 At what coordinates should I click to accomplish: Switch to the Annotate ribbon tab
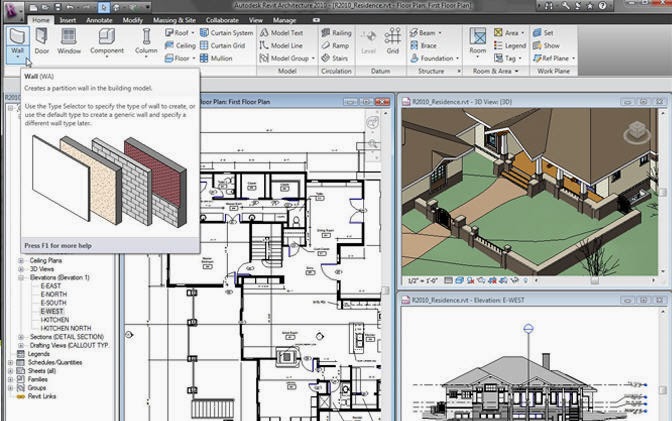point(99,20)
